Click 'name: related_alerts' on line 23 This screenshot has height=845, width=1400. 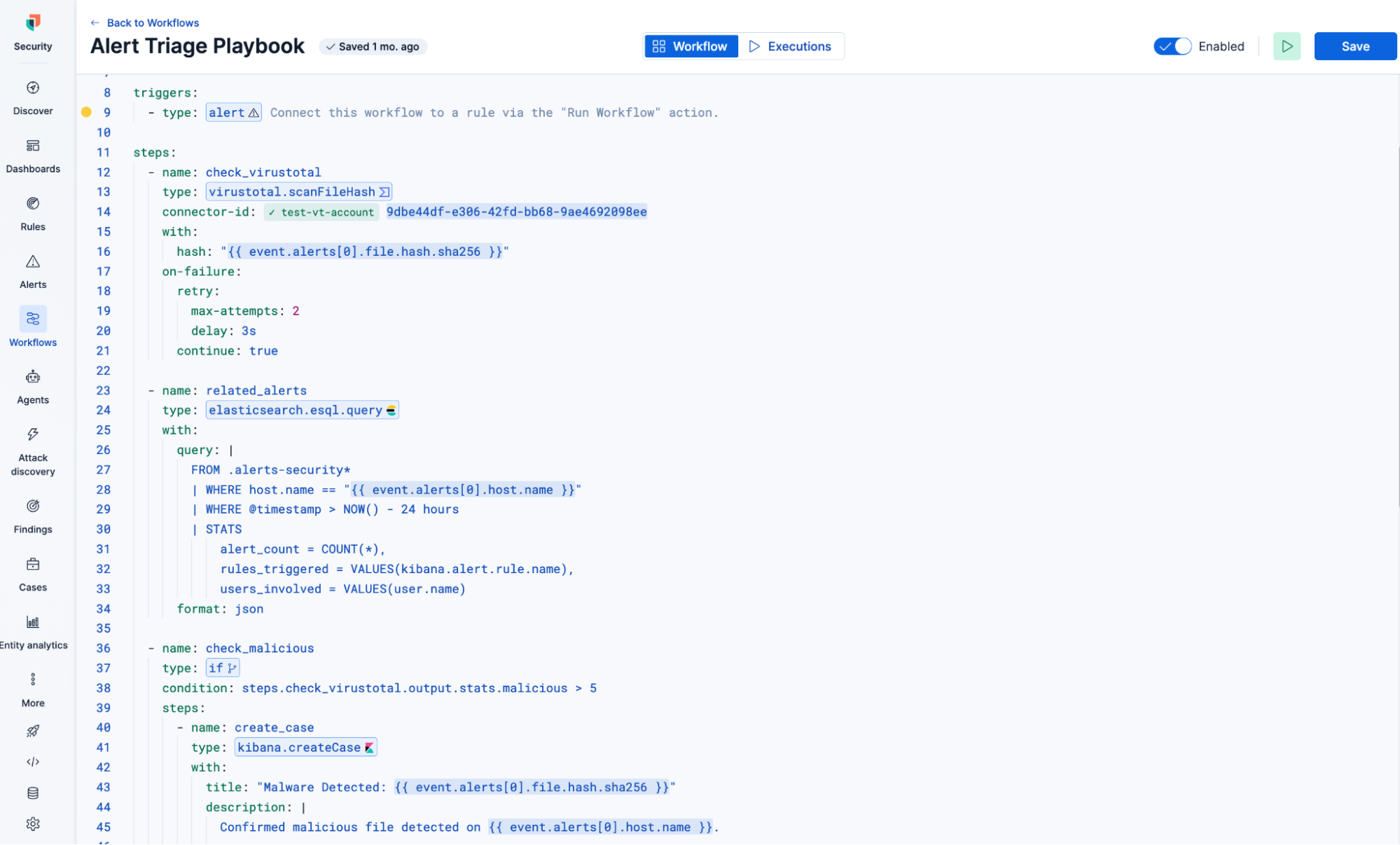[235, 390]
